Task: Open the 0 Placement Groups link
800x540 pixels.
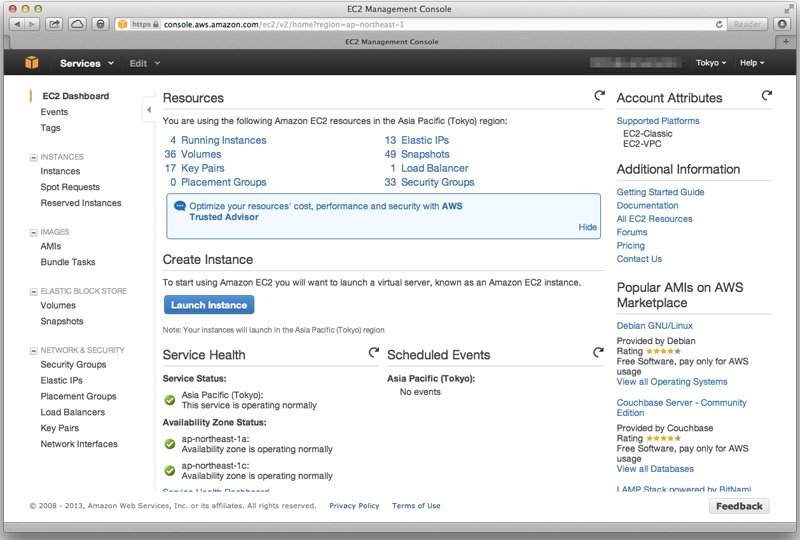Action: 218,182
